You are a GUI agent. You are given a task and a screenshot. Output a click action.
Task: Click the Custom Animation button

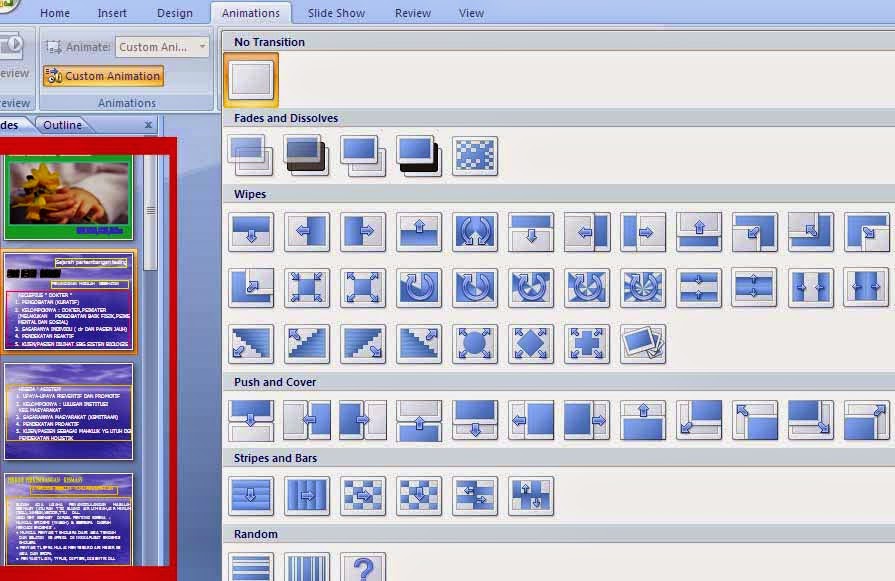(x=103, y=75)
